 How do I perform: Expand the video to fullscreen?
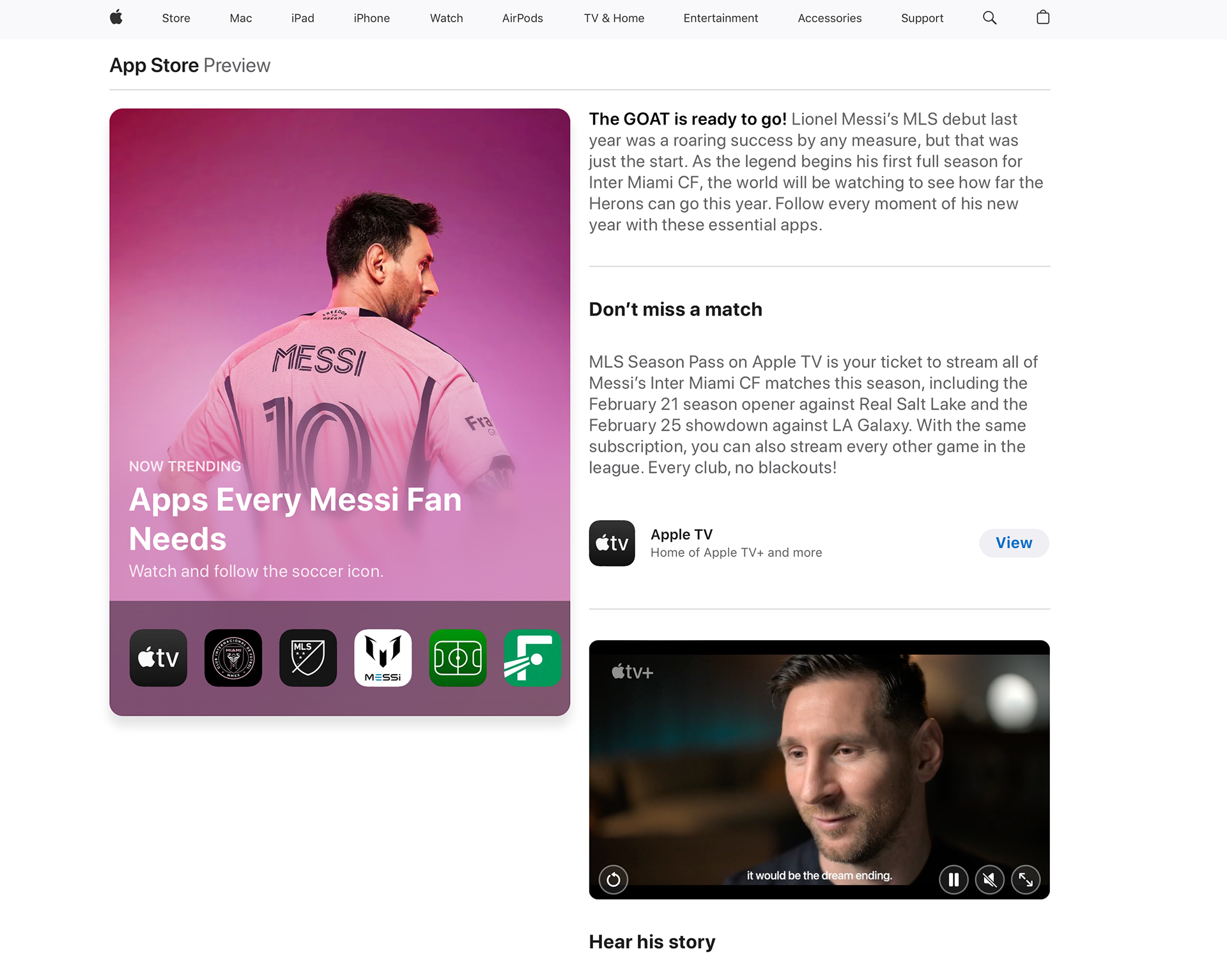[x=1026, y=880]
